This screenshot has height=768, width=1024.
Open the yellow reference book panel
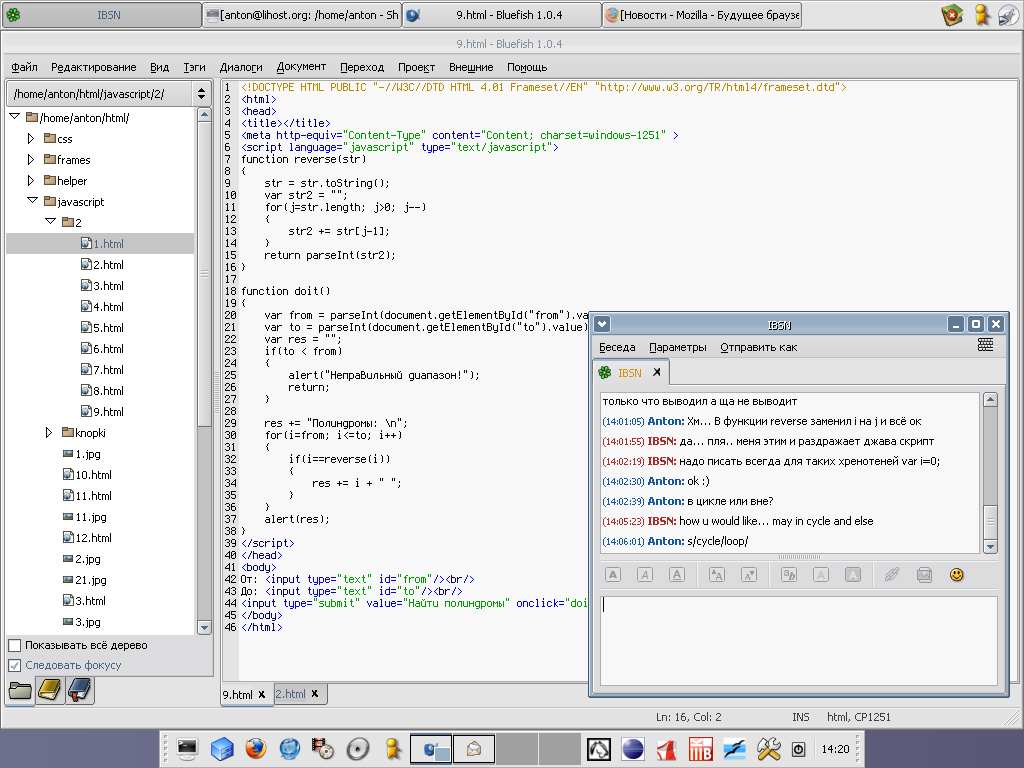point(50,690)
